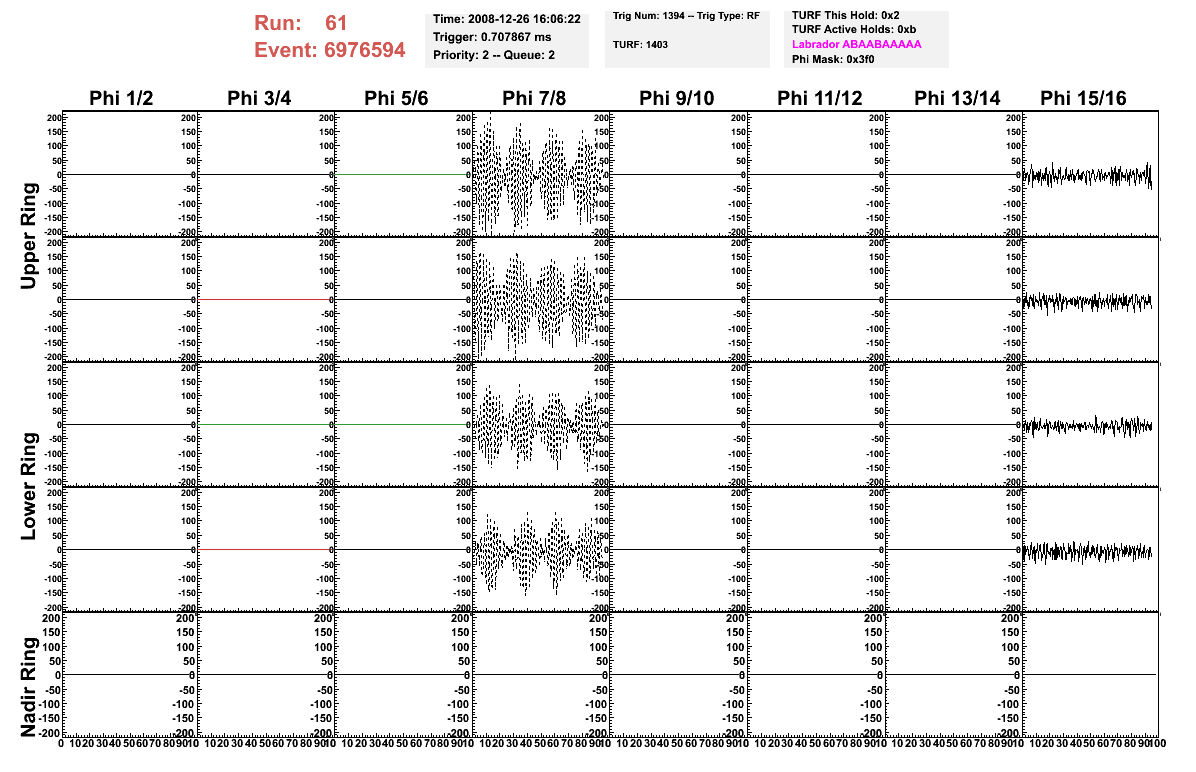The height and width of the screenshot is (772, 1196).
Task: Click the Phi 7/8 column header
Action: pyautogui.click(x=534, y=98)
